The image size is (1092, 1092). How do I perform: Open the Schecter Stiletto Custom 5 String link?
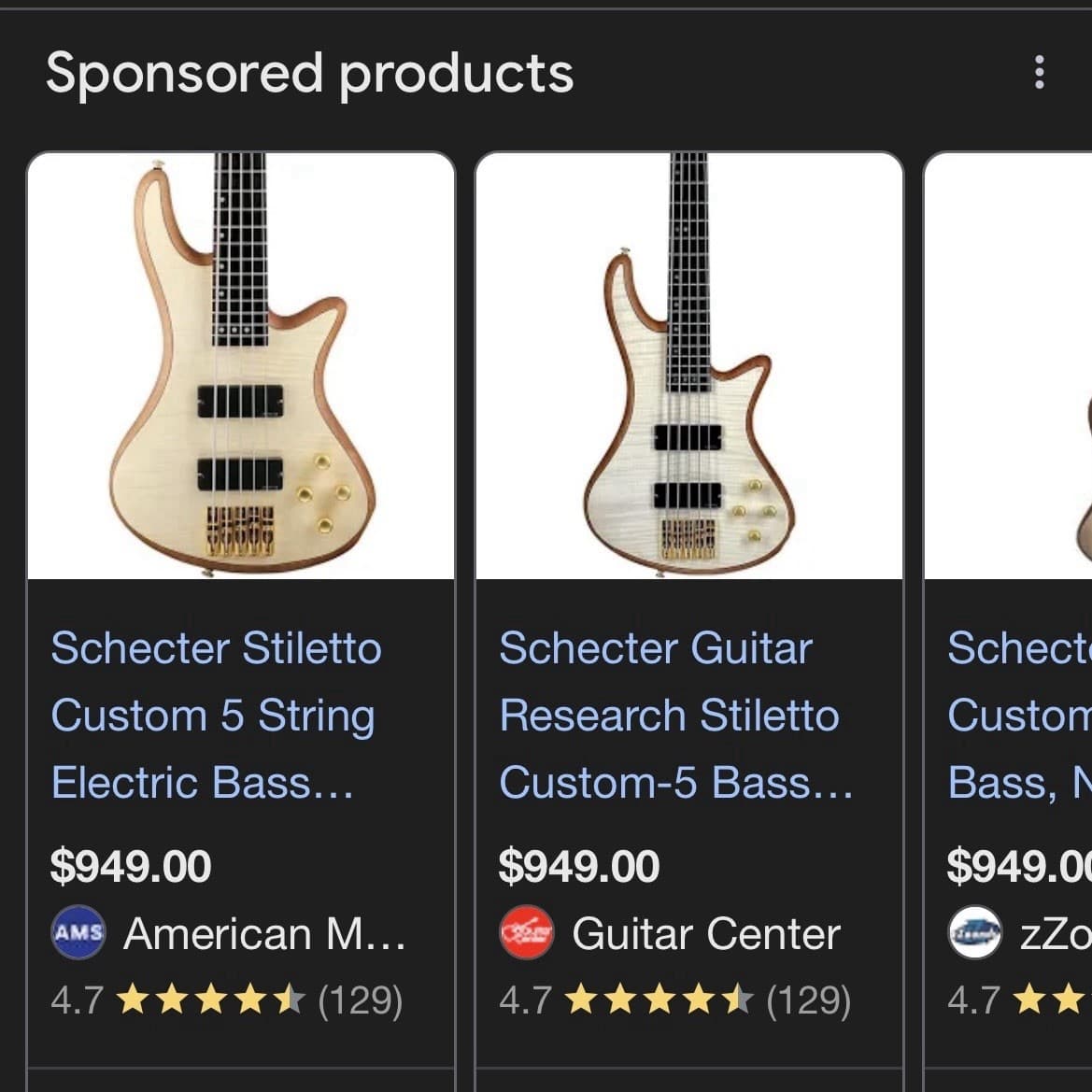215,715
